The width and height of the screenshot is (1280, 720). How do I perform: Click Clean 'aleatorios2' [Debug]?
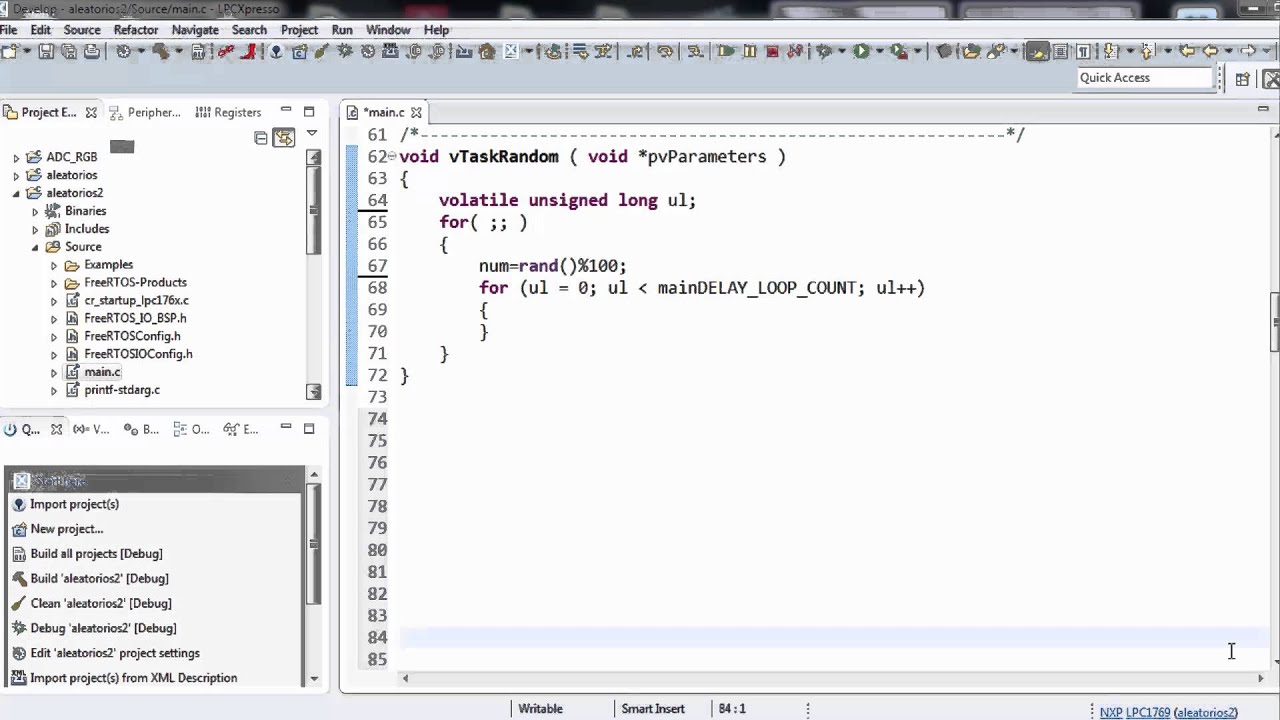[x=101, y=604]
